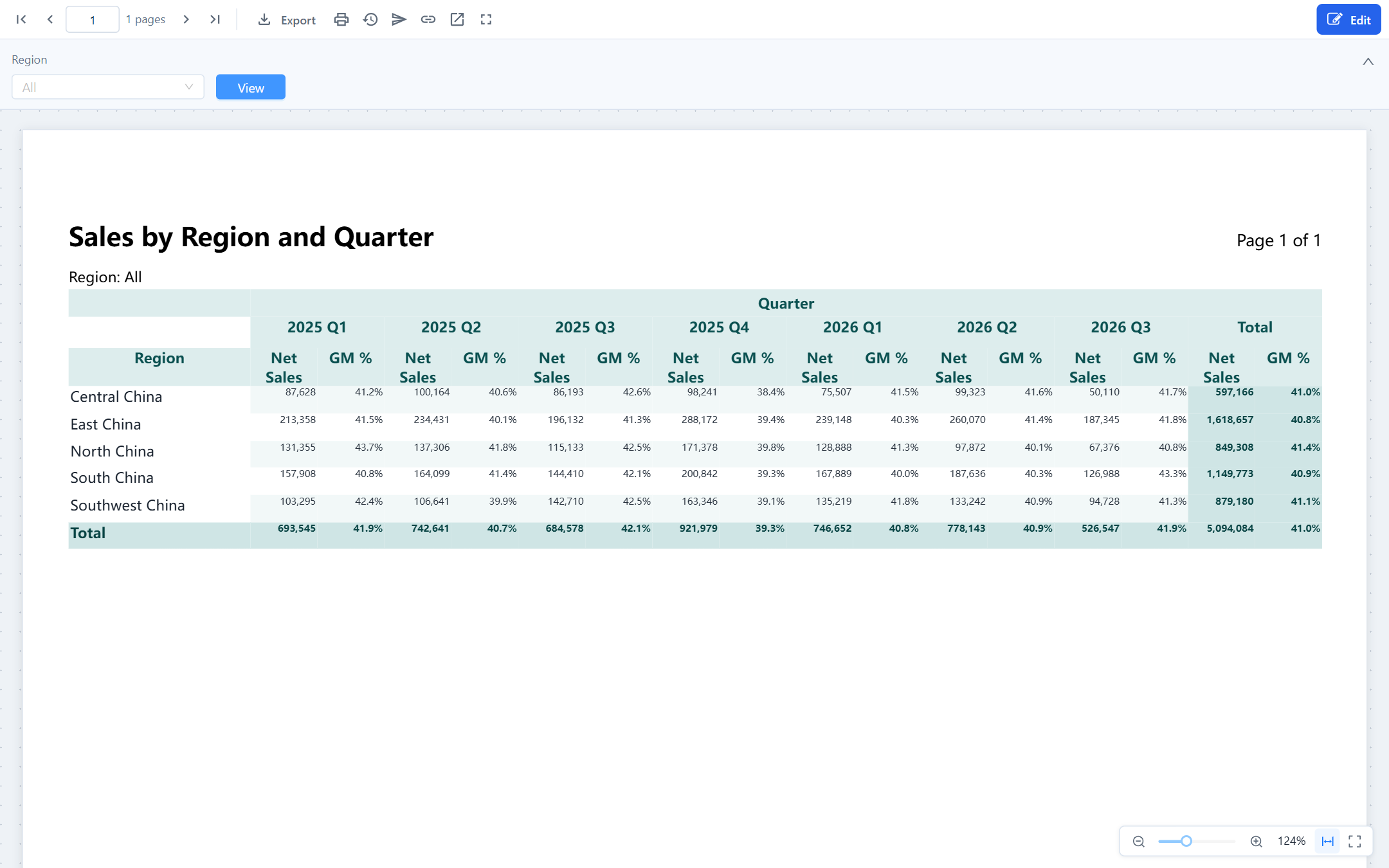Viewport: 1389px width, 868px height.
Task: Zoom in with the plus magnifier
Action: pyautogui.click(x=1256, y=841)
